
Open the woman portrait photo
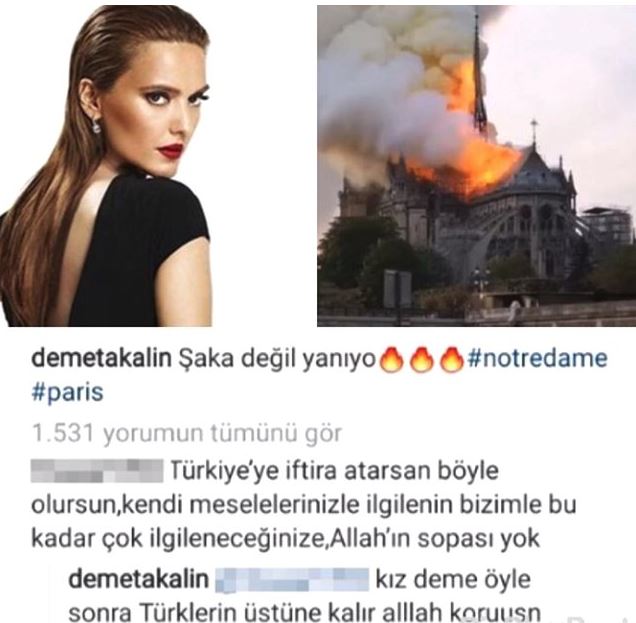coord(105,165)
